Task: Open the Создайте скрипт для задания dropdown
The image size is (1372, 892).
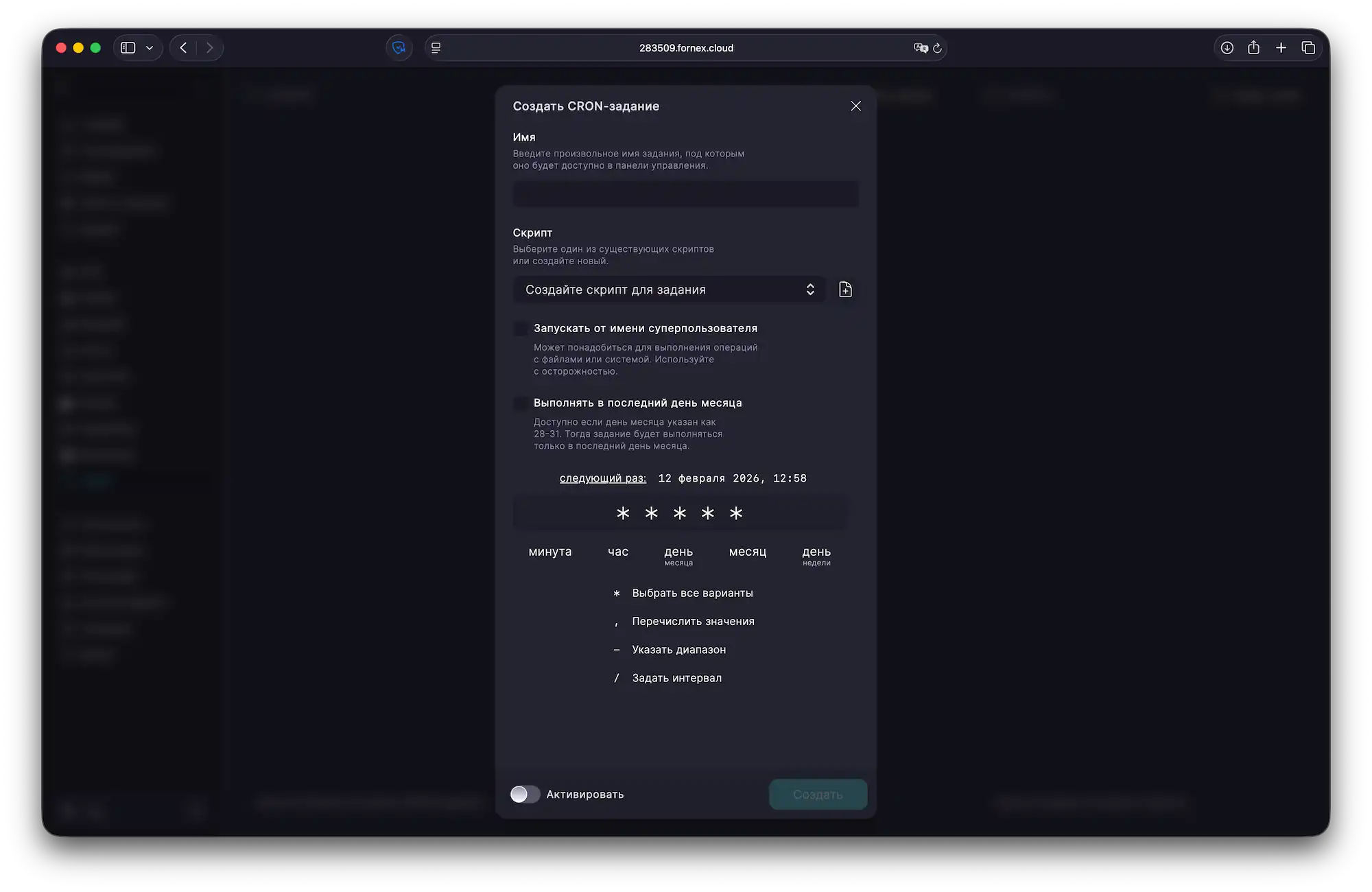Action: tap(667, 289)
